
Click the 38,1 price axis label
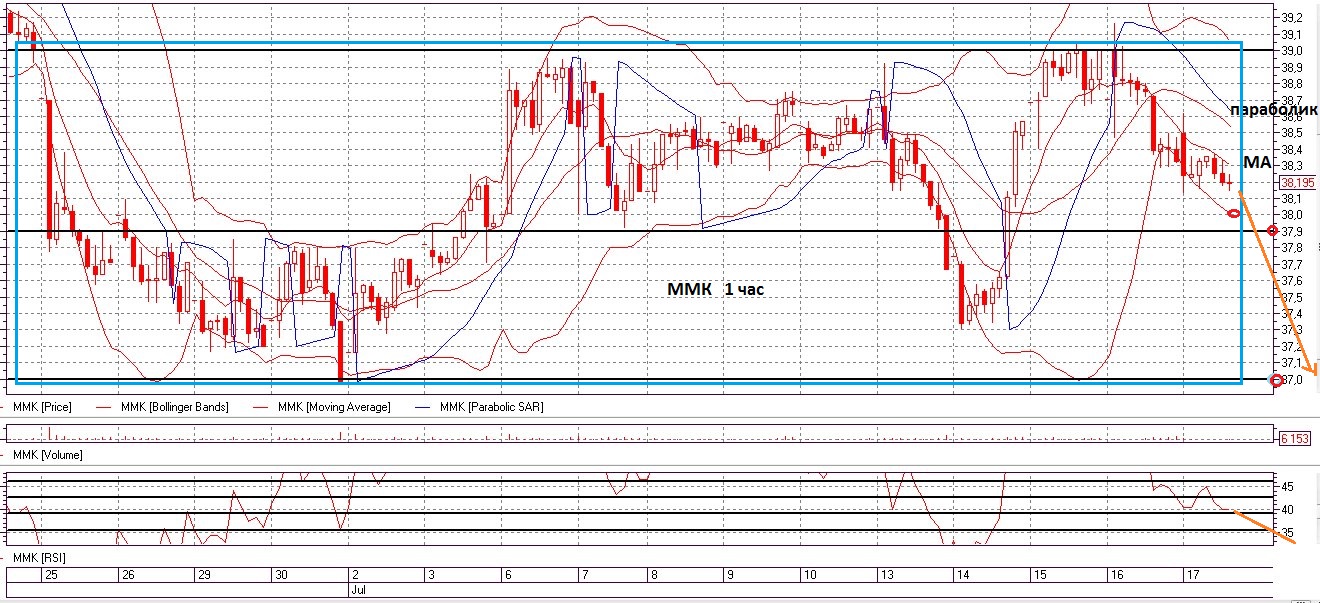[x=1290, y=198]
